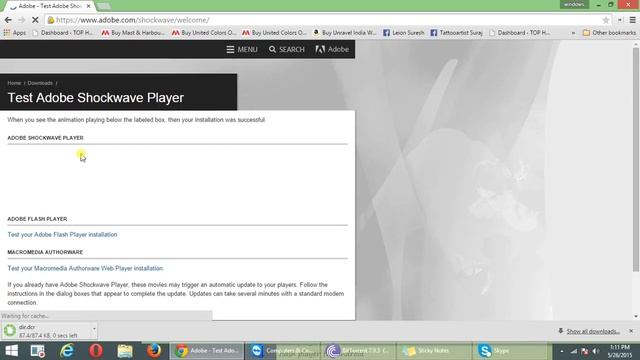Switch to the Sticky Notes taskbar item
640x360 pixels.
pos(433,351)
